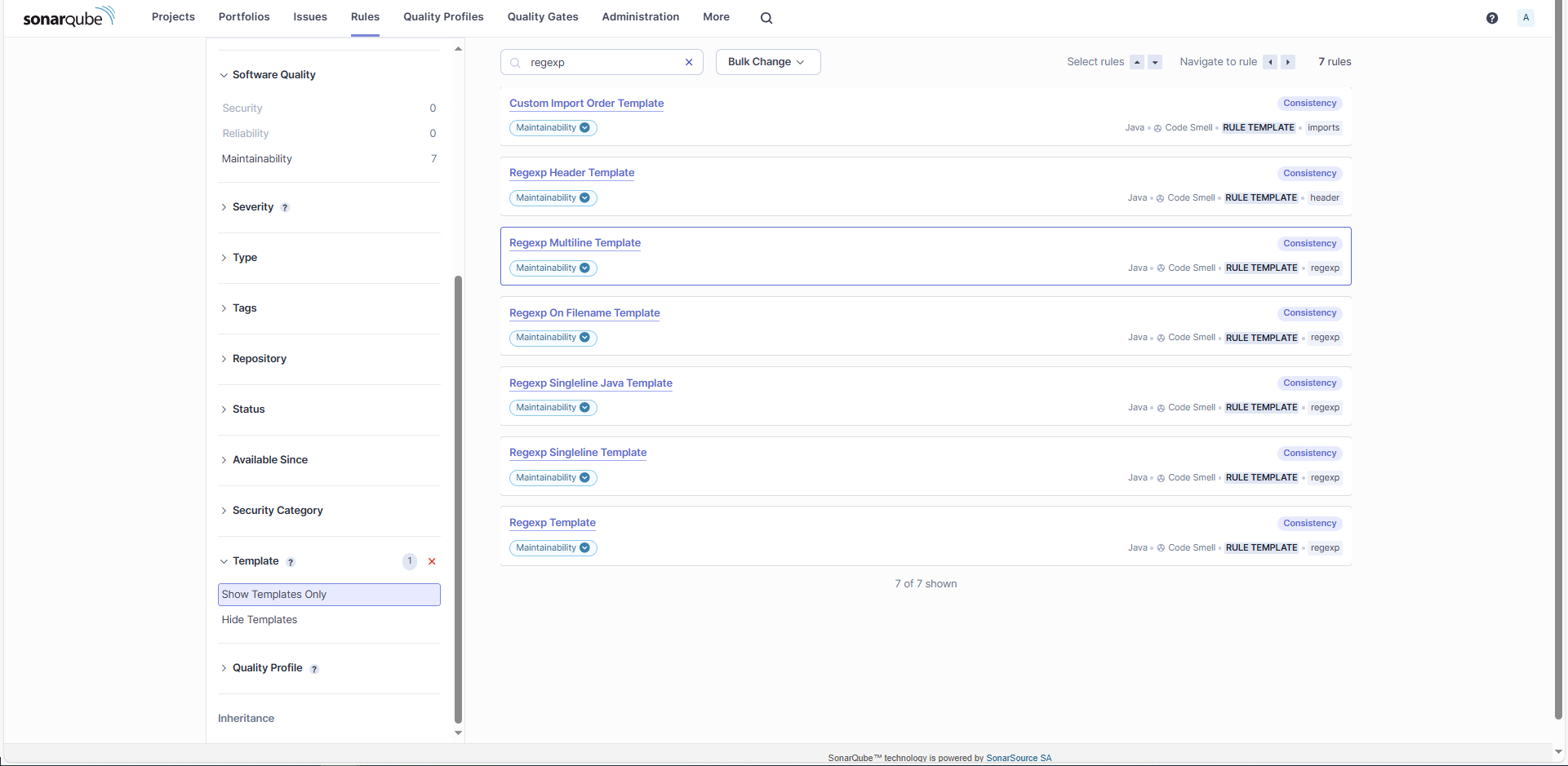Select Show Templates Only filter option

[329, 595]
